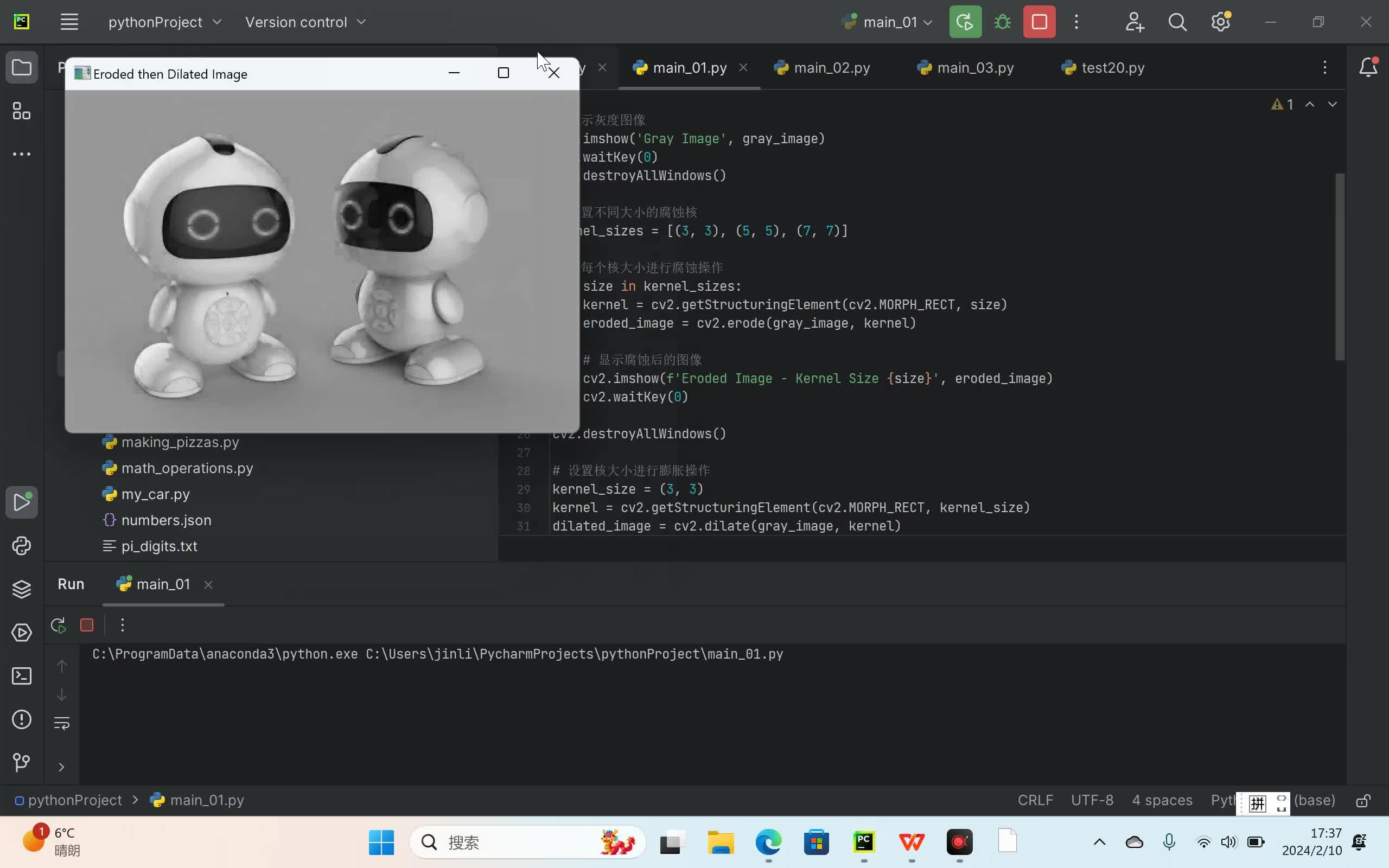
Task: Open the Python Packages sidebar icon
Action: click(21, 545)
